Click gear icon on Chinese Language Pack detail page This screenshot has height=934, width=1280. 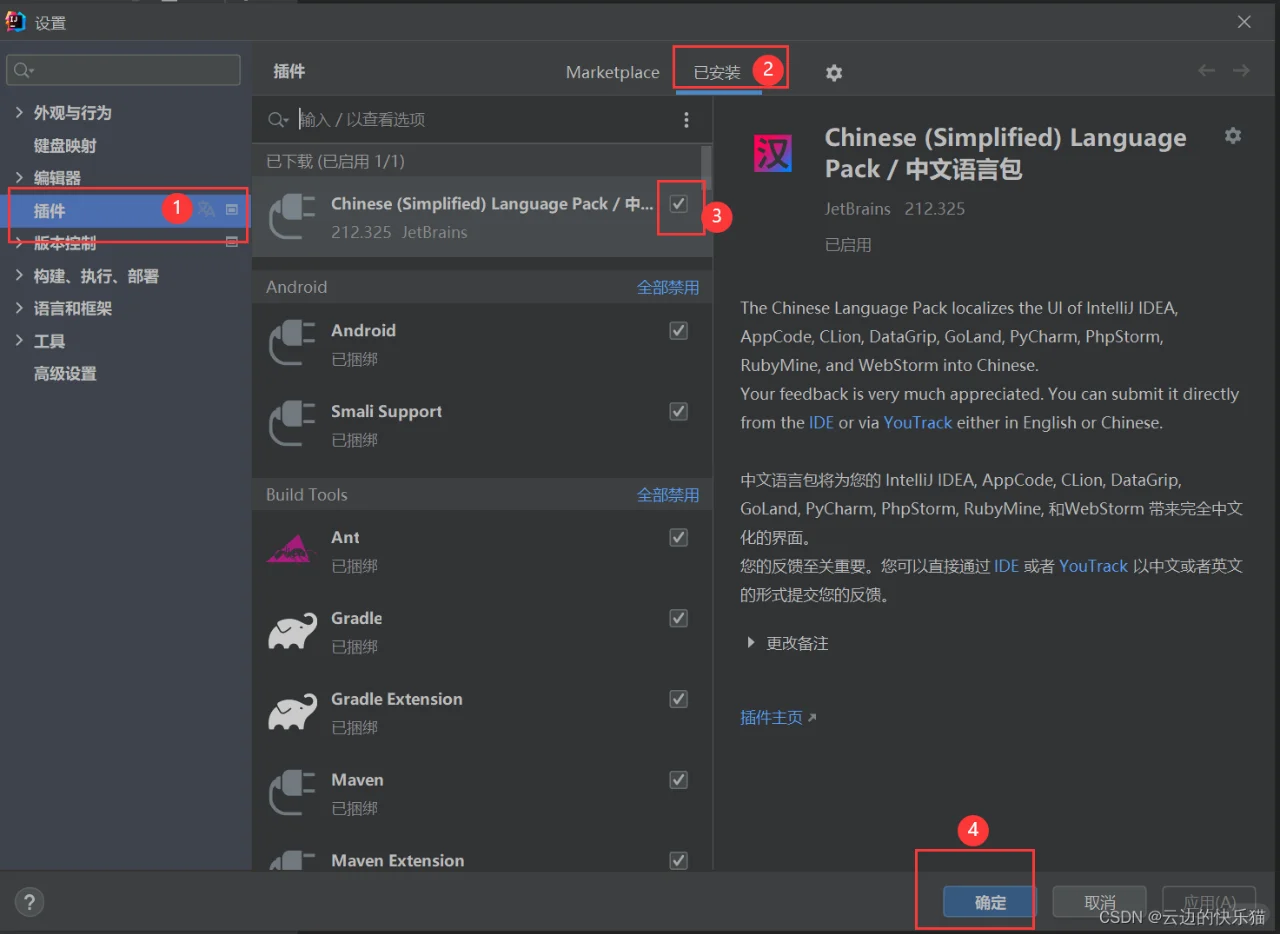coord(1232,136)
